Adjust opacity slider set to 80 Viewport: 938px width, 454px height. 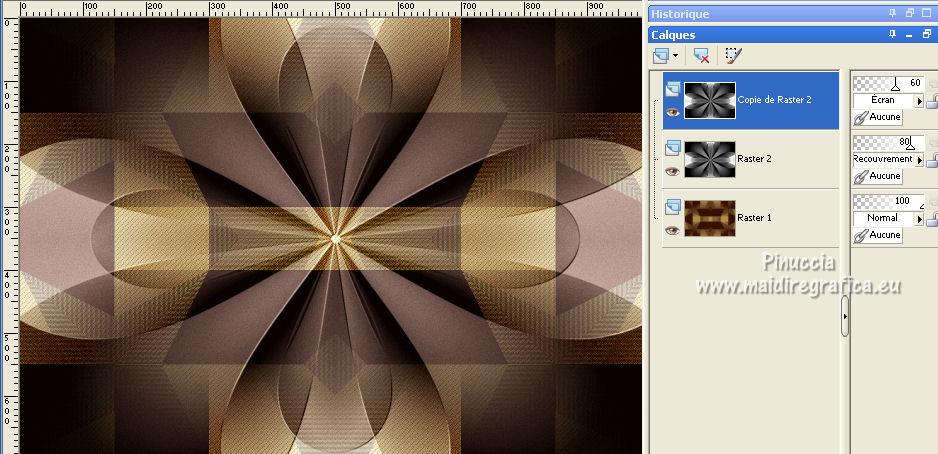pyautogui.click(x=889, y=142)
